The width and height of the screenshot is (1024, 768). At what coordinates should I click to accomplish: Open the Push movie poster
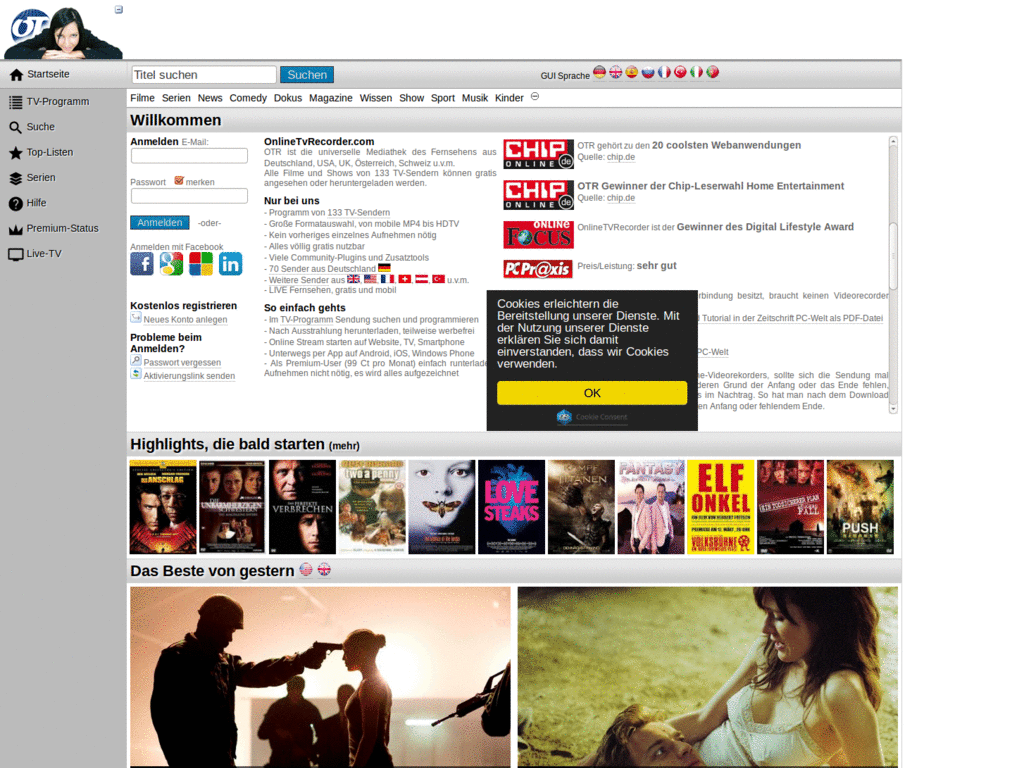point(860,507)
